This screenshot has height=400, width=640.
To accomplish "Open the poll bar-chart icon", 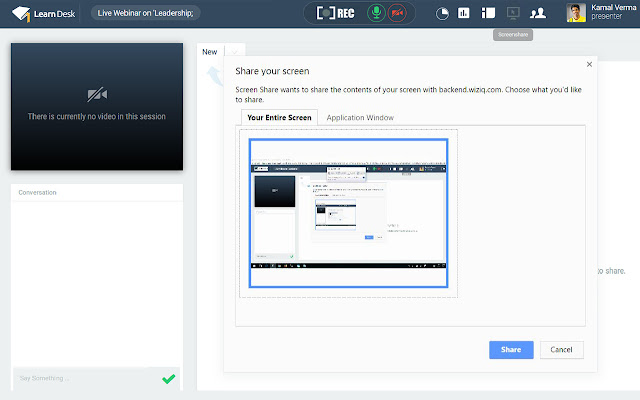I will 464,13.
